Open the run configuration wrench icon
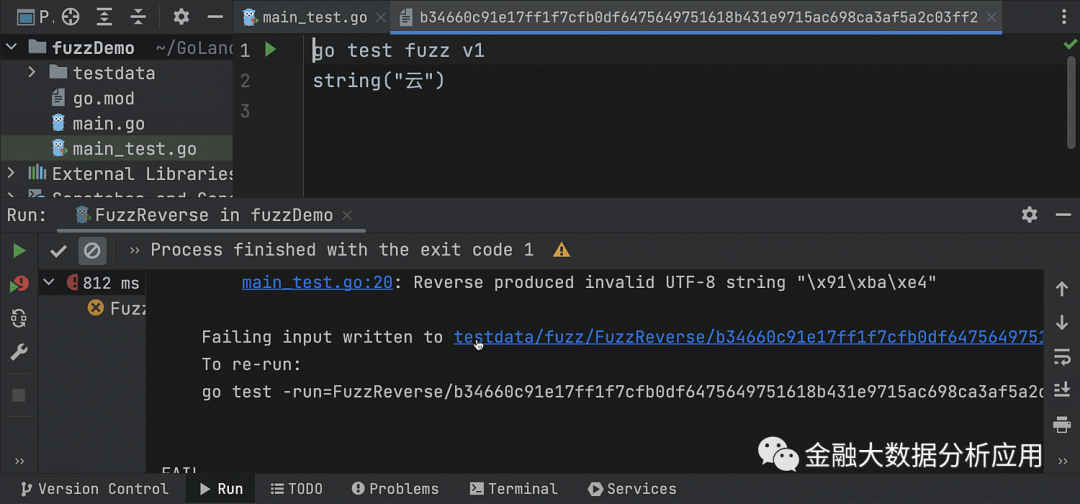1080x504 pixels. click(x=19, y=352)
